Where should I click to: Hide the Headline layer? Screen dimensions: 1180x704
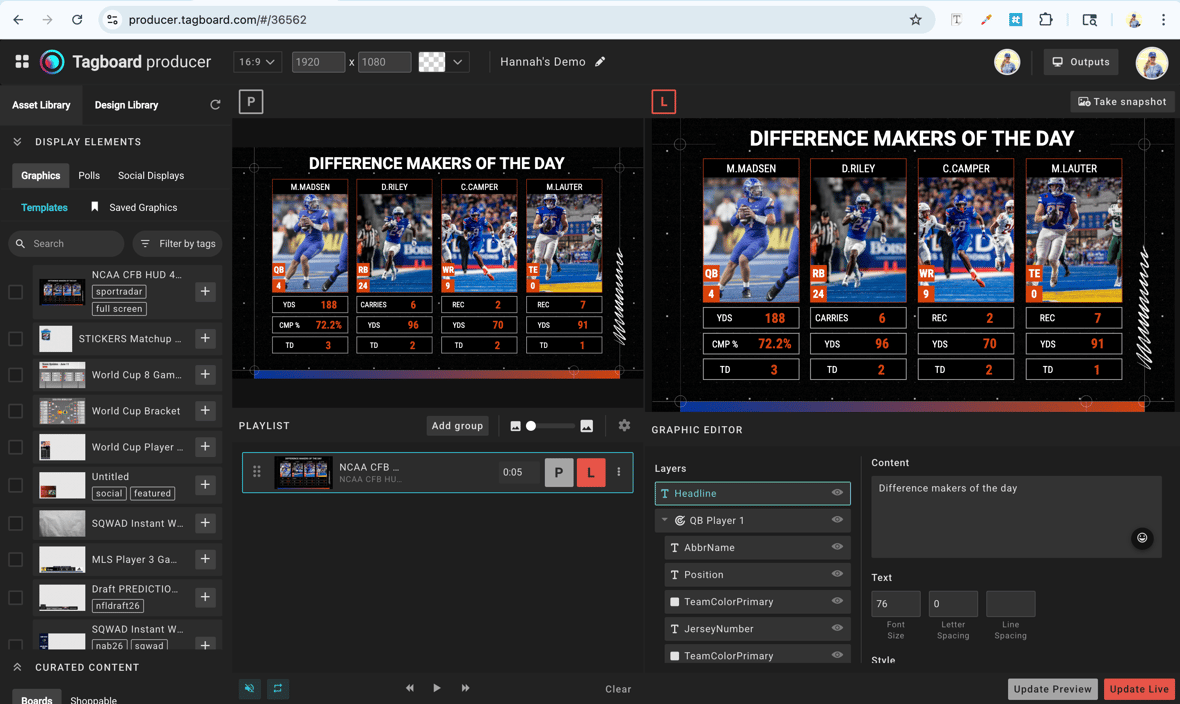pyautogui.click(x=837, y=492)
